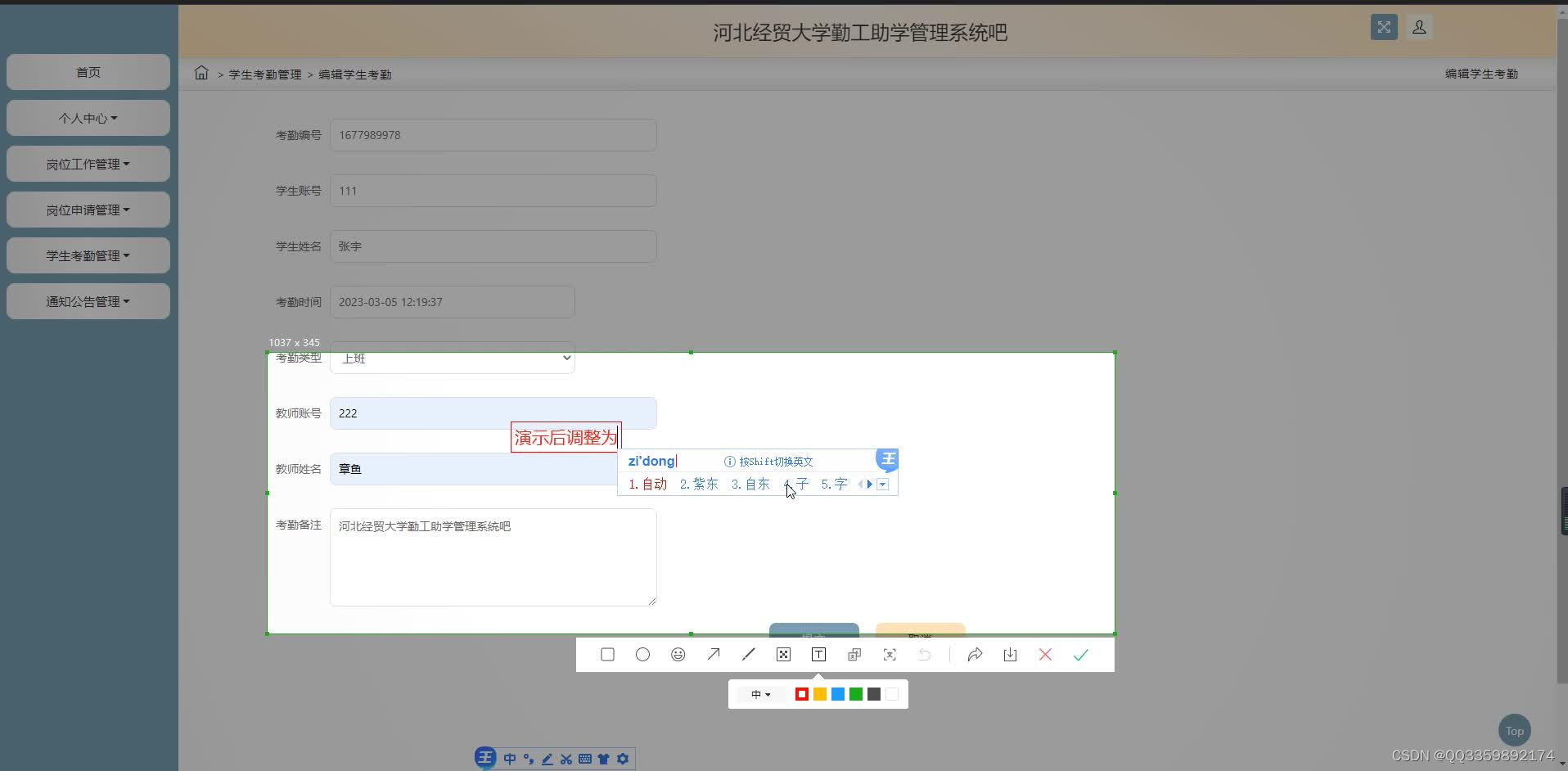Expand 岗位工作管理 sidebar menu
The width and height of the screenshot is (1568, 771).
(x=88, y=164)
